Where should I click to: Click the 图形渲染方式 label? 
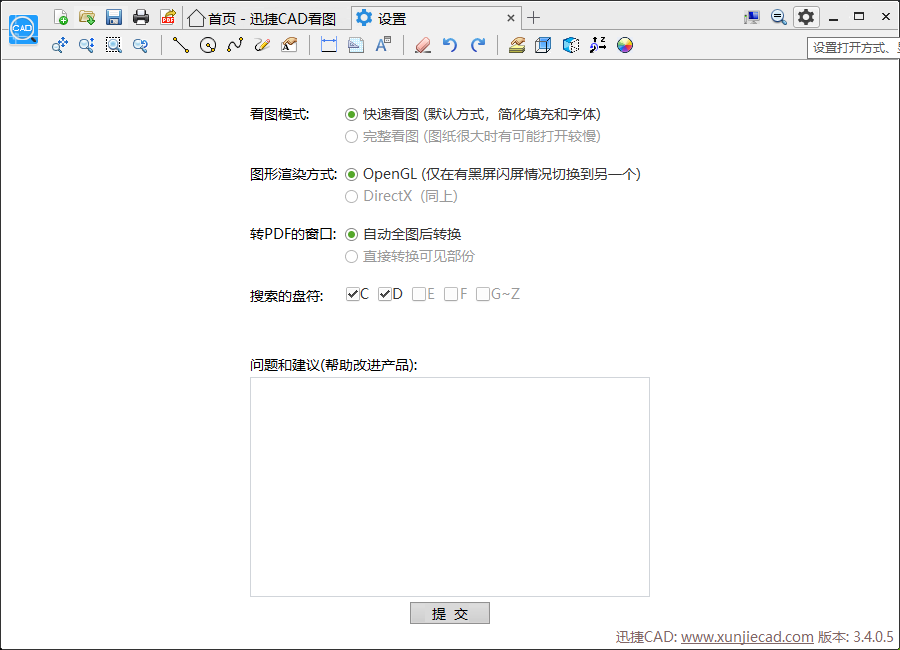[293, 174]
